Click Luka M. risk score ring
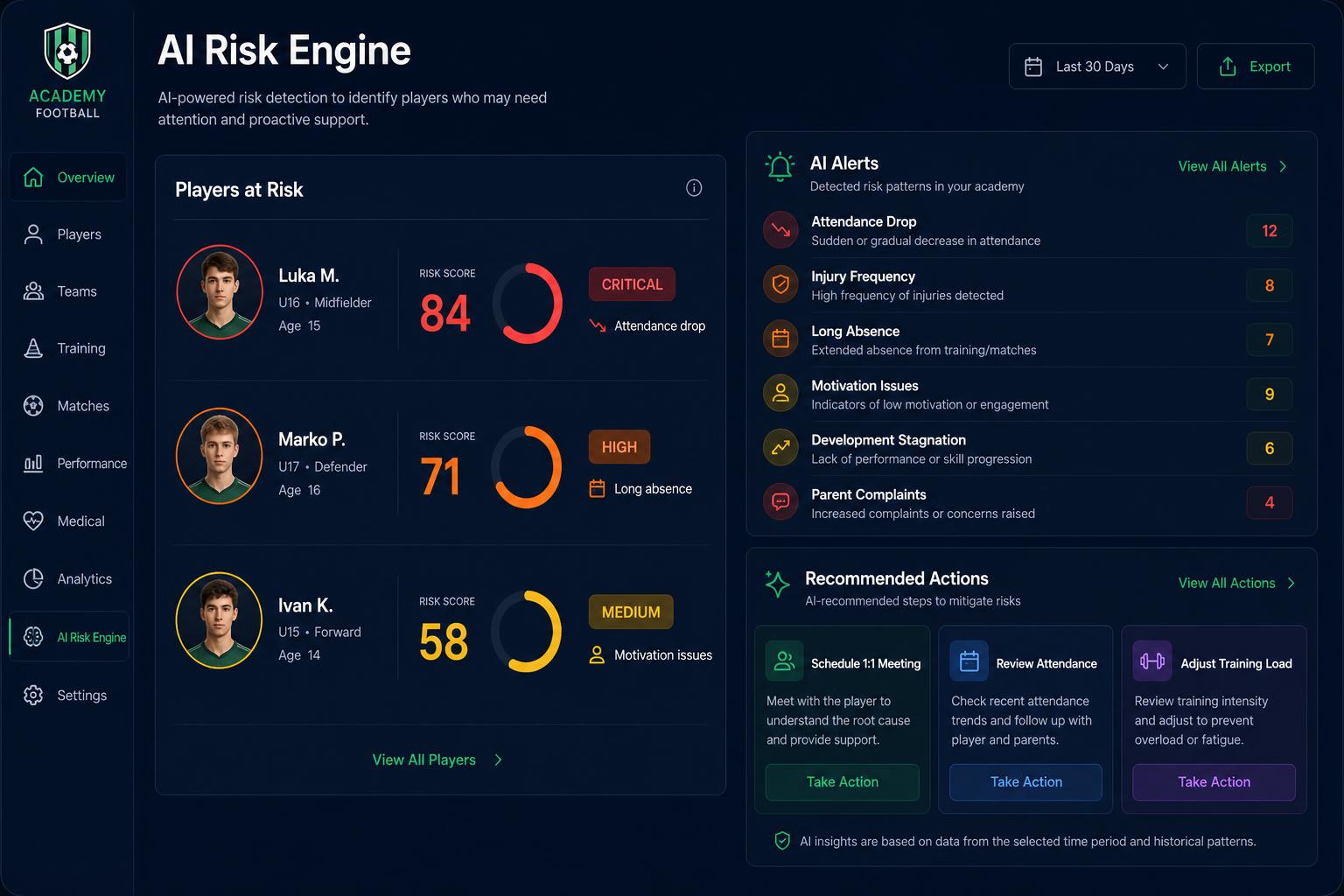The height and width of the screenshot is (896, 1344). click(527, 304)
